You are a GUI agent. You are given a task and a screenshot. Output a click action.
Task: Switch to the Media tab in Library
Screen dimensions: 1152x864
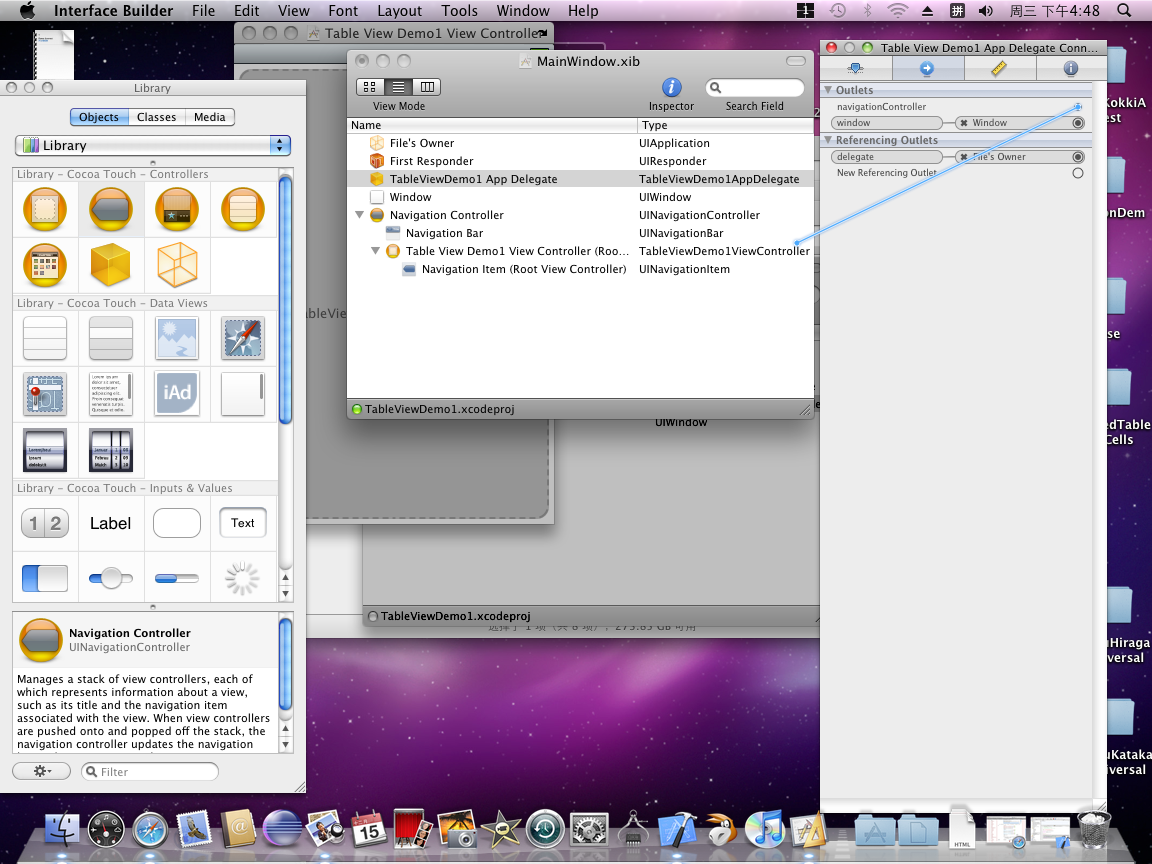click(x=209, y=117)
